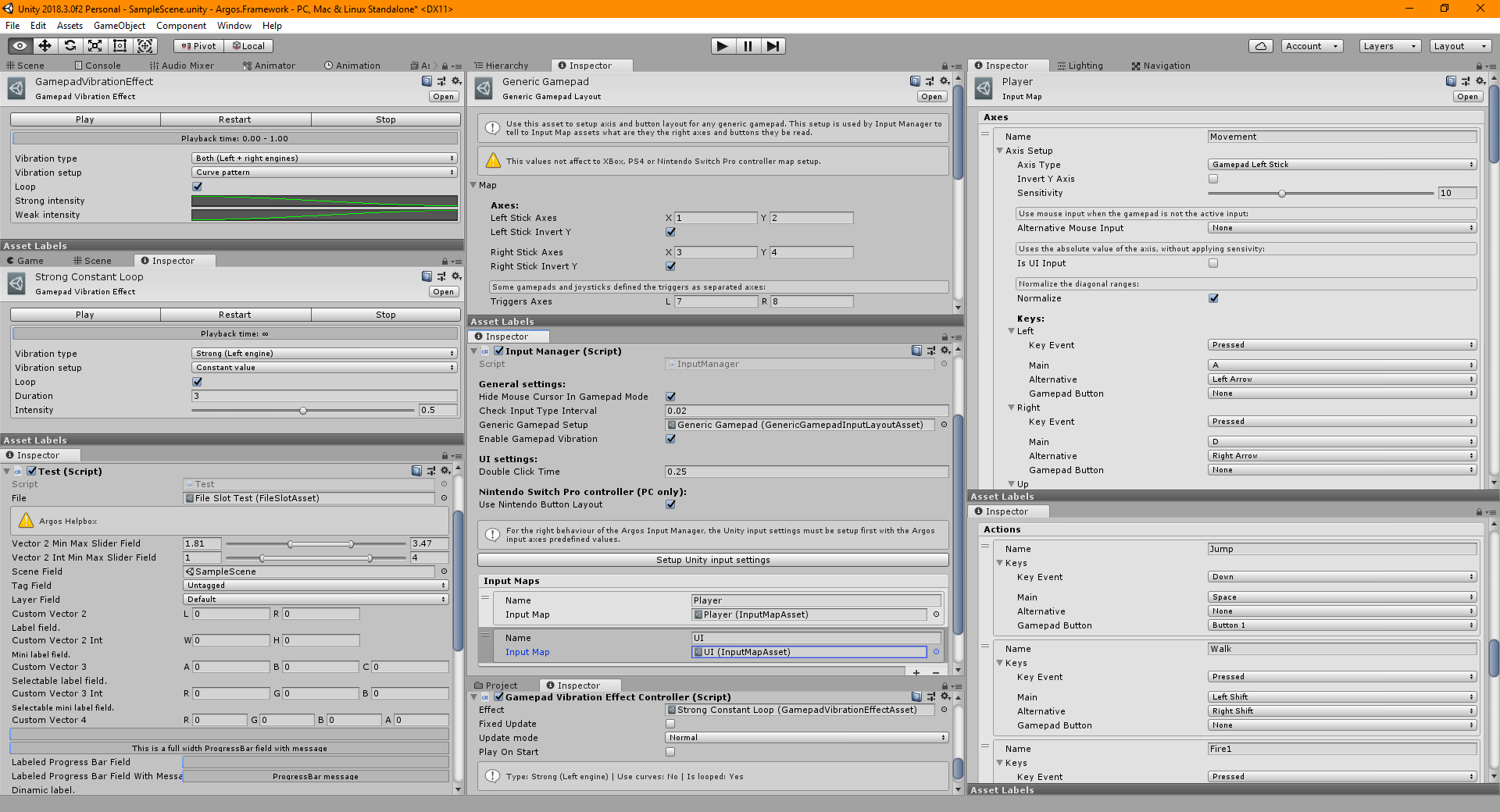Toggle Pivot mode in the toolbar
The image size is (1500, 812).
198,45
